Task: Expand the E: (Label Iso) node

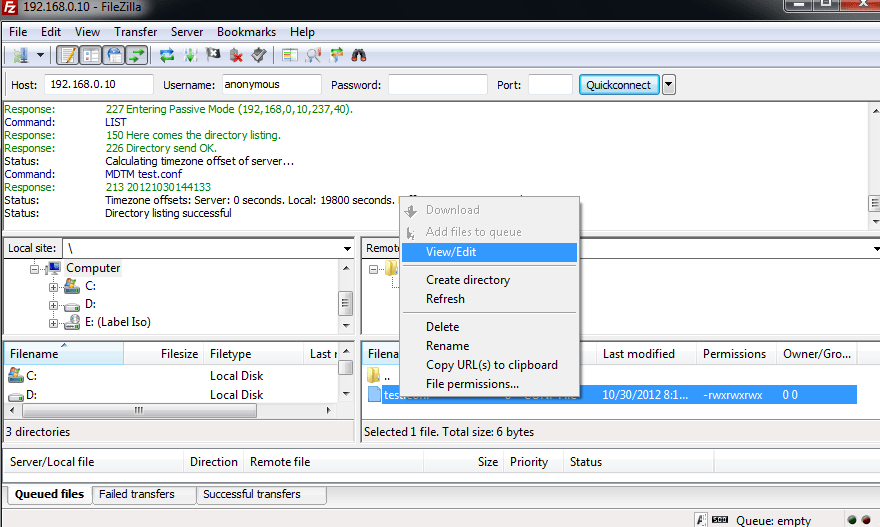Action: pos(53,323)
